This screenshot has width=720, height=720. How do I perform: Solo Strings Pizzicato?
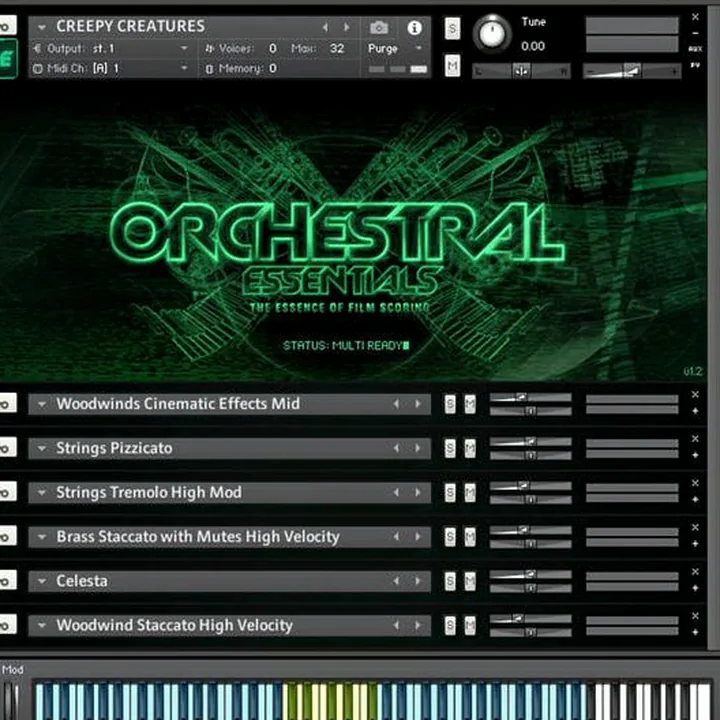[450, 448]
